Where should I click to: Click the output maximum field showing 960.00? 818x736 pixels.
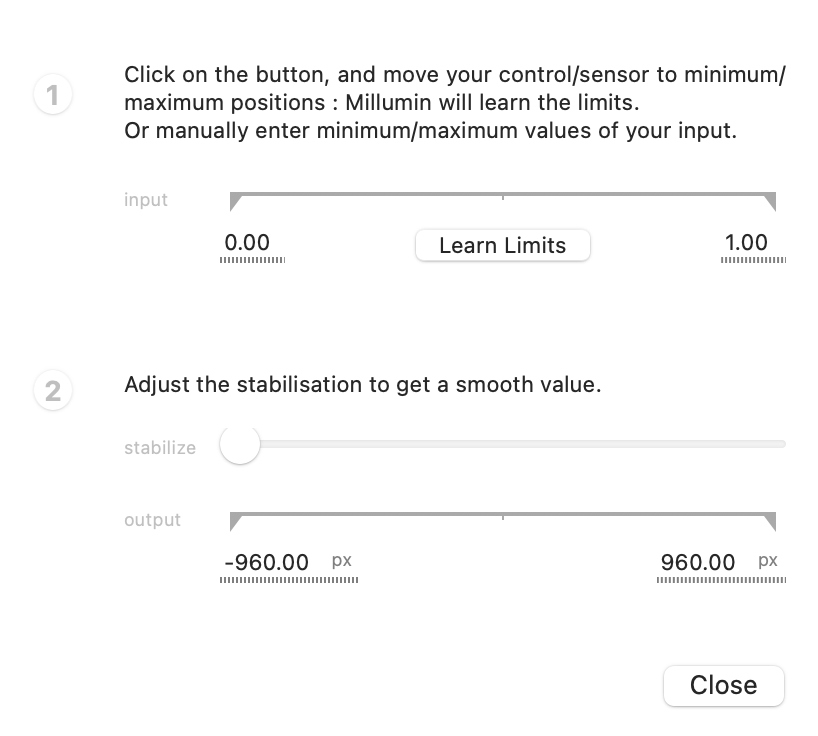698,562
